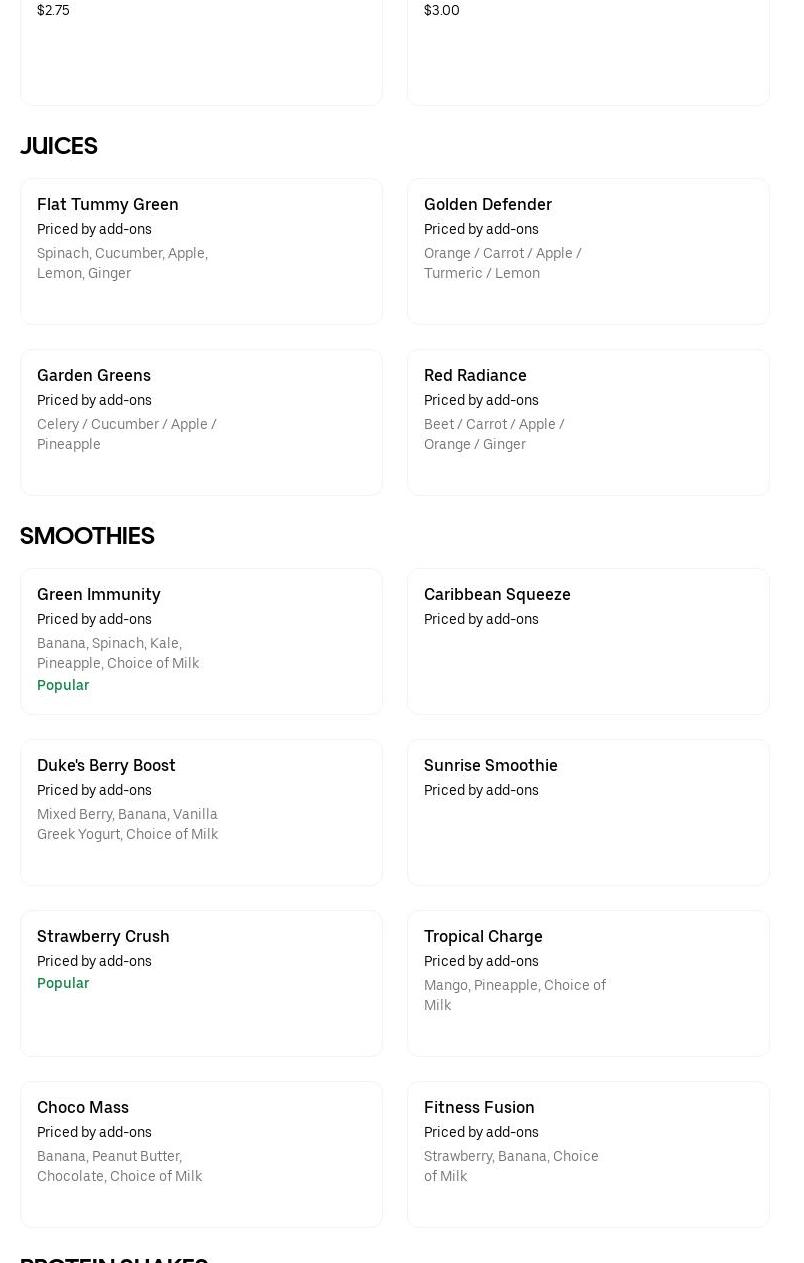Open the Sunrise Smoothie item

click(x=588, y=811)
